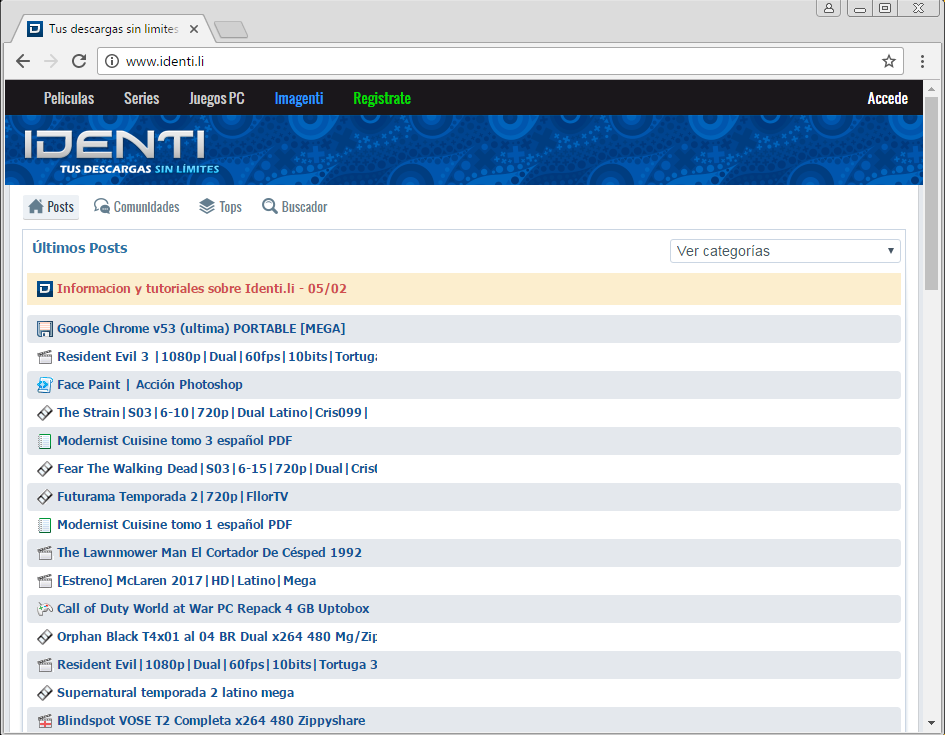Open The Strain S03 6-10 post
This screenshot has width=945, height=735.
click(x=212, y=413)
